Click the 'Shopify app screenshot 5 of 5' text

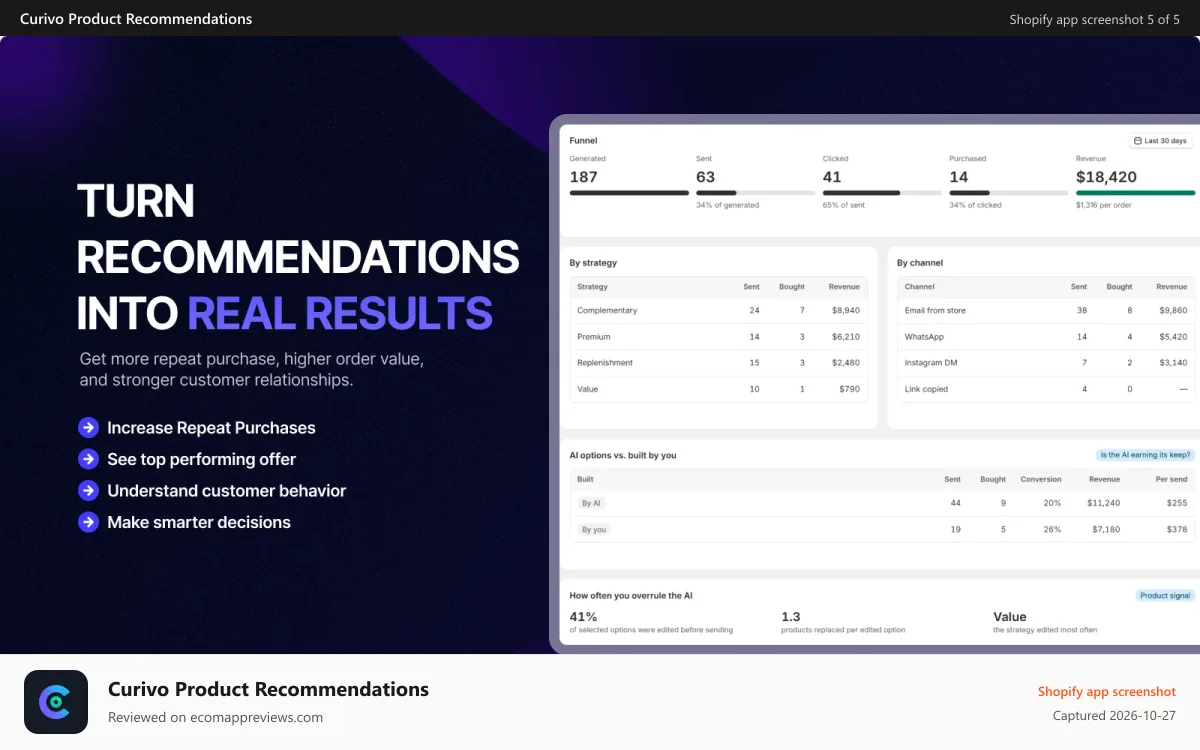(x=1095, y=19)
